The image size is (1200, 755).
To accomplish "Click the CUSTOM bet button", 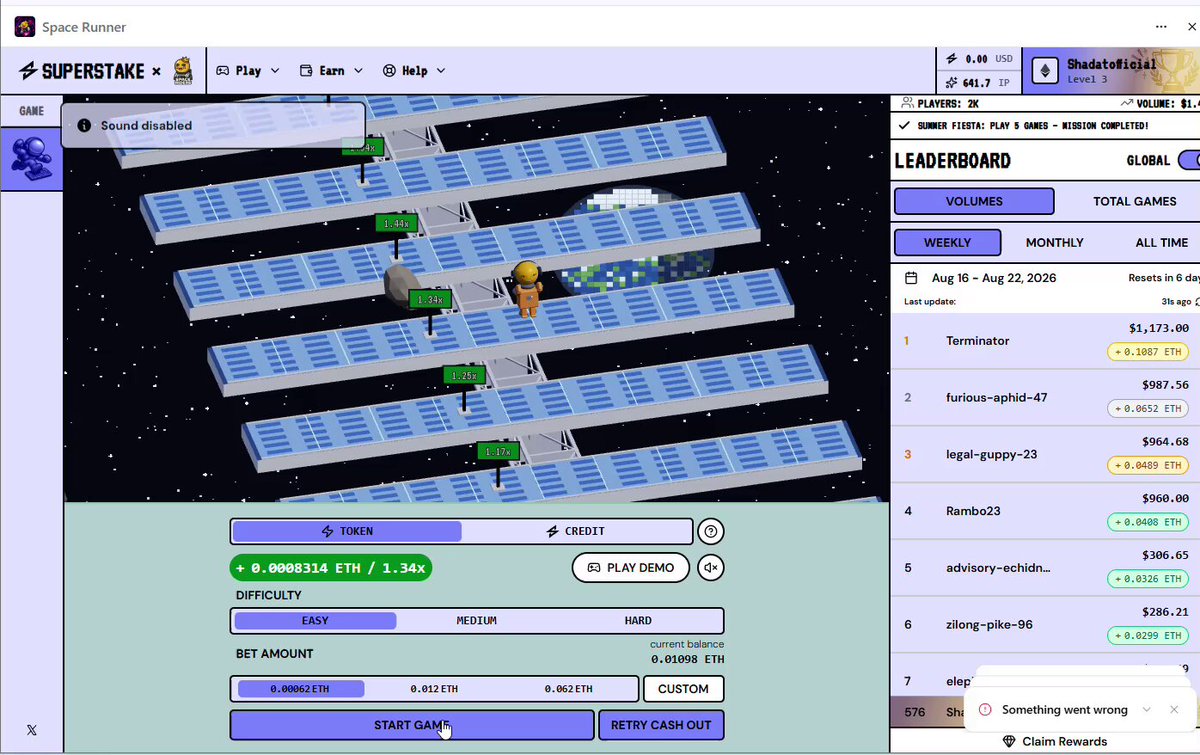I will [x=684, y=689].
